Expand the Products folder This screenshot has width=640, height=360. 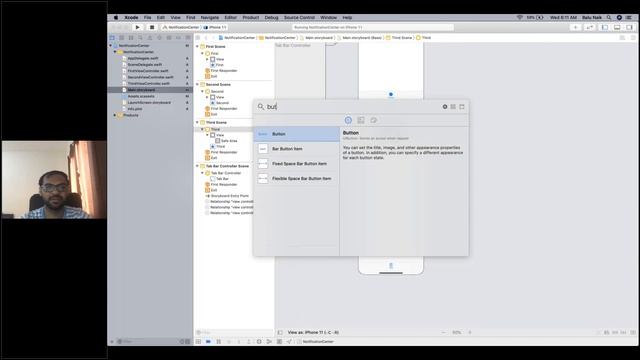[x=115, y=115]
